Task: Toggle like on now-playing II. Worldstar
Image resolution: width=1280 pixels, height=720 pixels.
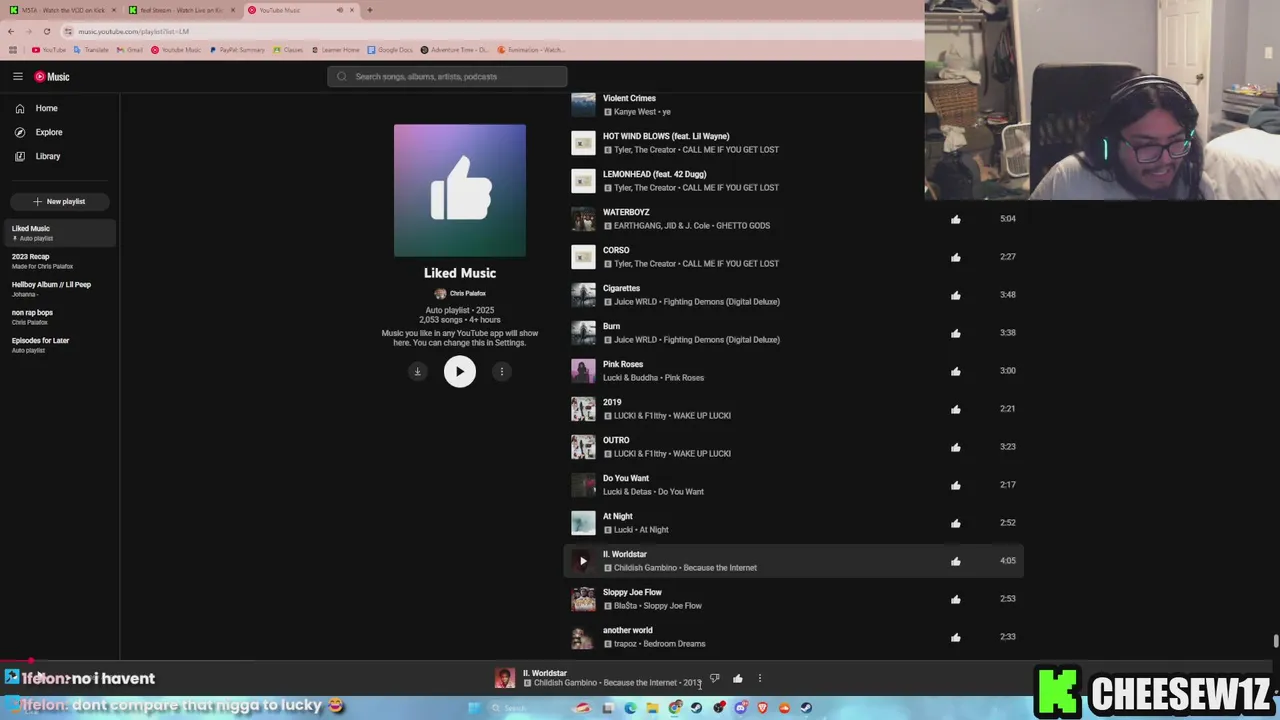Action: (x=737, y=678)
